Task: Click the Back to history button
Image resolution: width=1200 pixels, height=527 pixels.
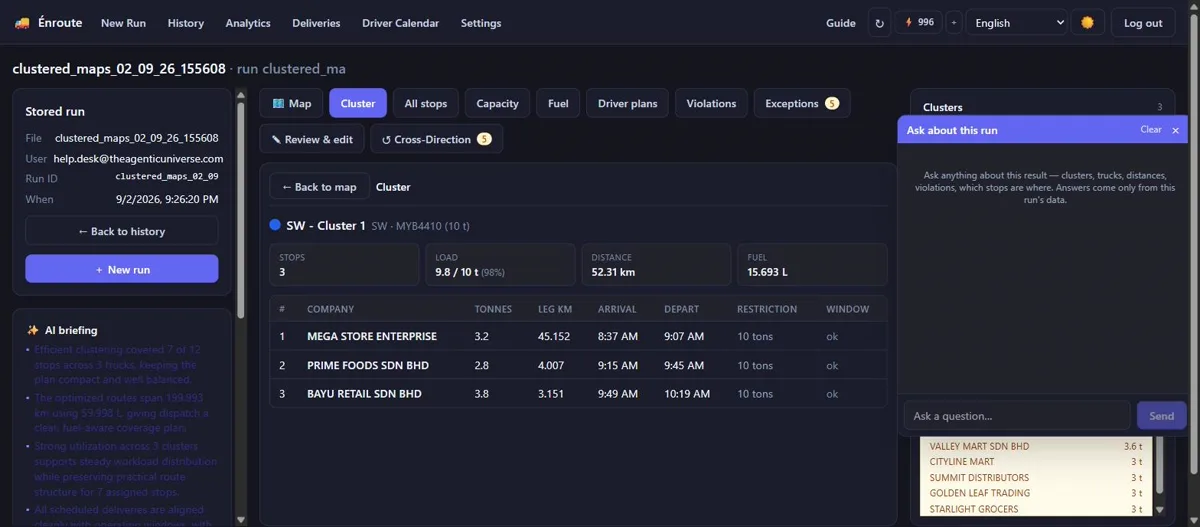Action: pyautogui.click(x=121, y=231)
